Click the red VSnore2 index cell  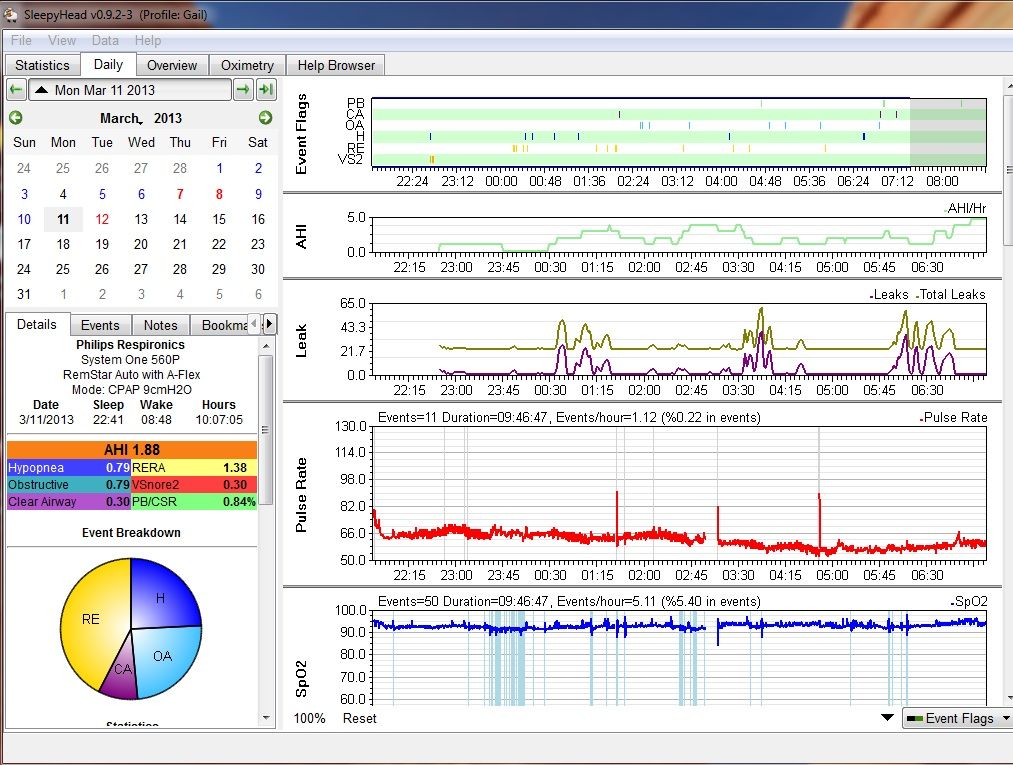point(194,485)
